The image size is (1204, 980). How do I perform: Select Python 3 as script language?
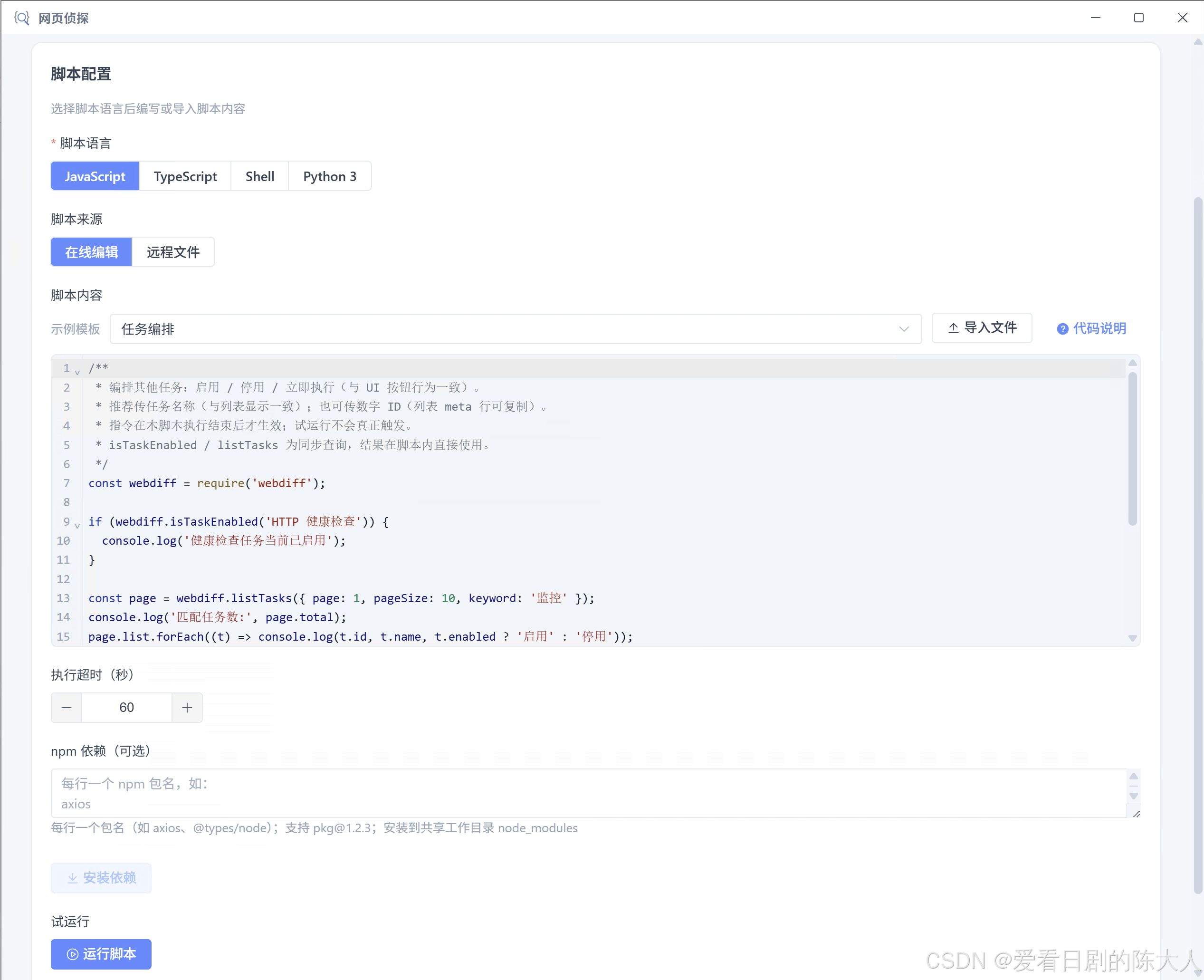coord(330,176)
